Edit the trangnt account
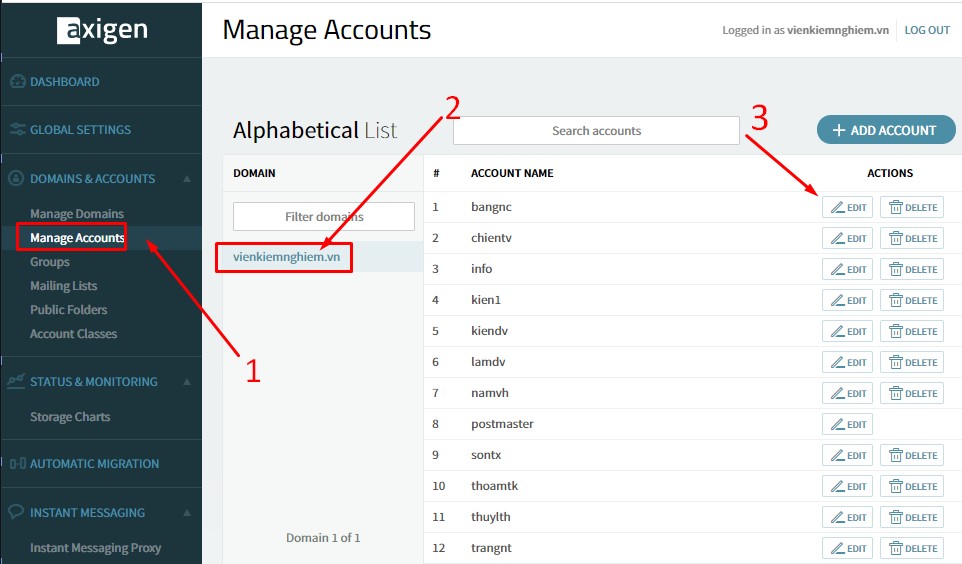This screenshot has height=564, width=962. point(847,548)
